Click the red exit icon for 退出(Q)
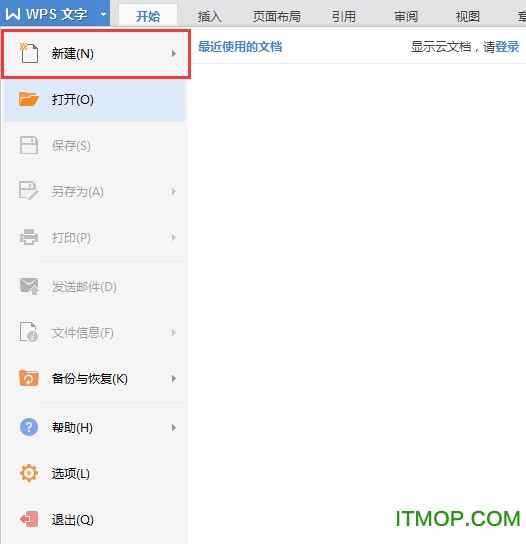The image size is (526, 544). point(28,519)
